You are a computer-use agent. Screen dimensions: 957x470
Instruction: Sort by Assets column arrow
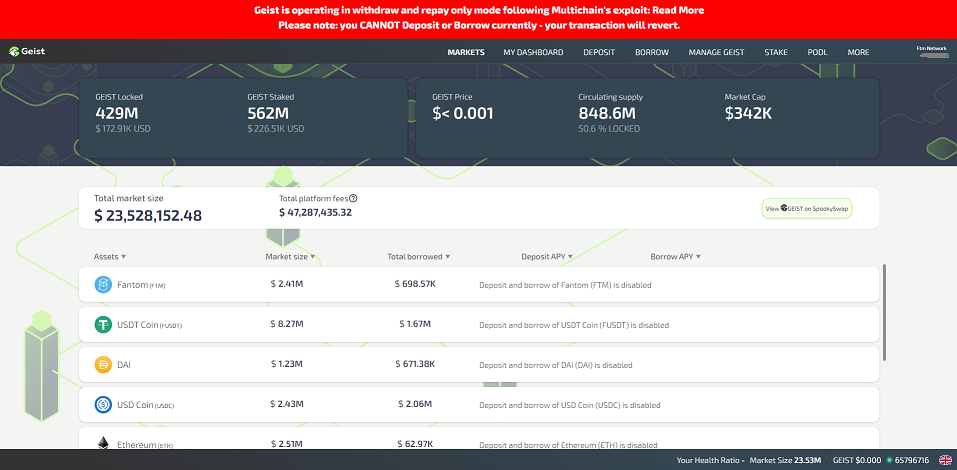123,257
